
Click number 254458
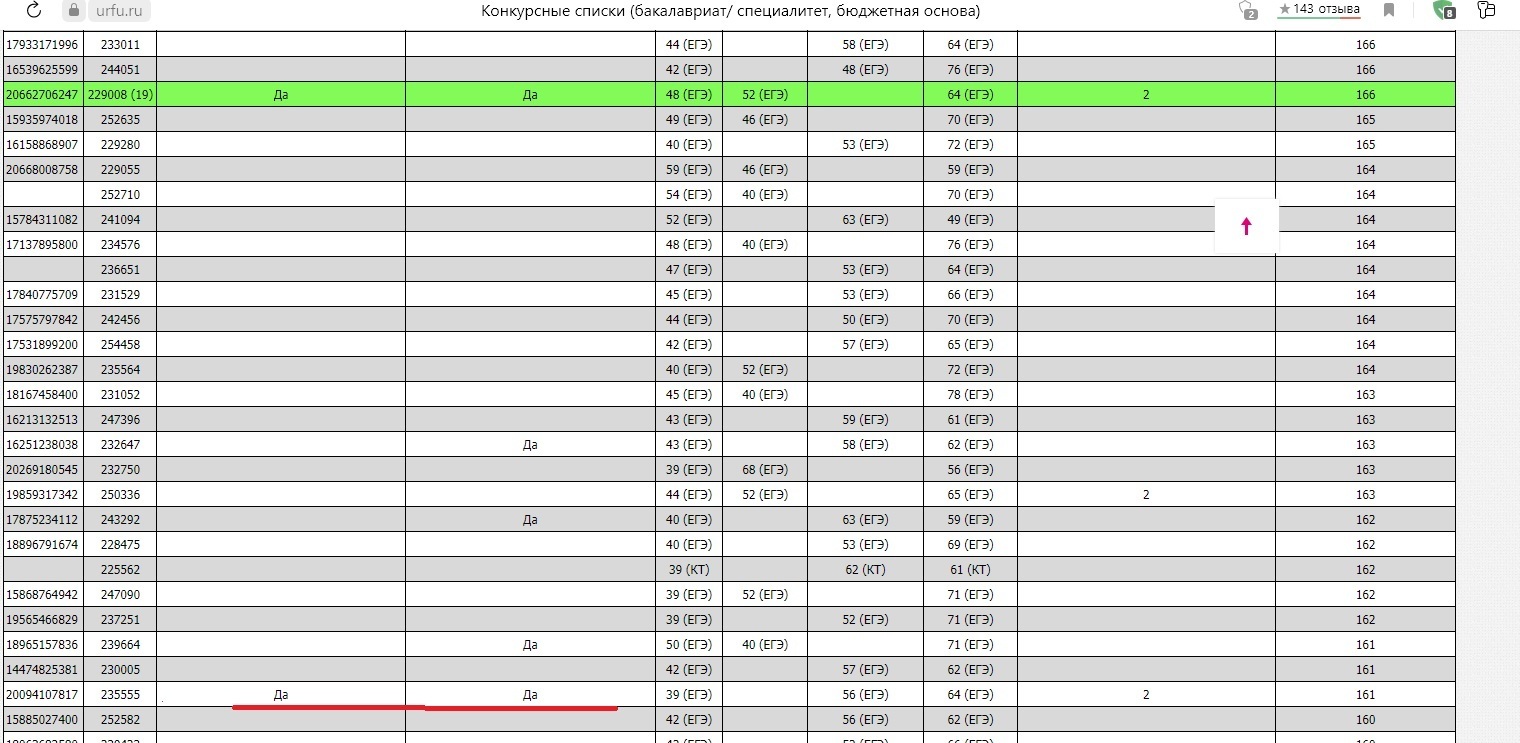point(120,345)
